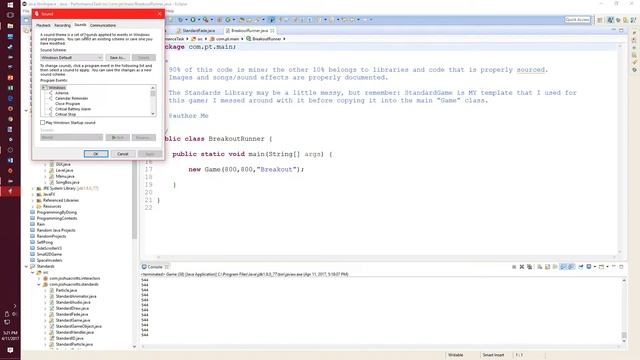The image size is (640, 360).
Task: Click the green Run toolbar icon
Action: [x=193, y=20]
